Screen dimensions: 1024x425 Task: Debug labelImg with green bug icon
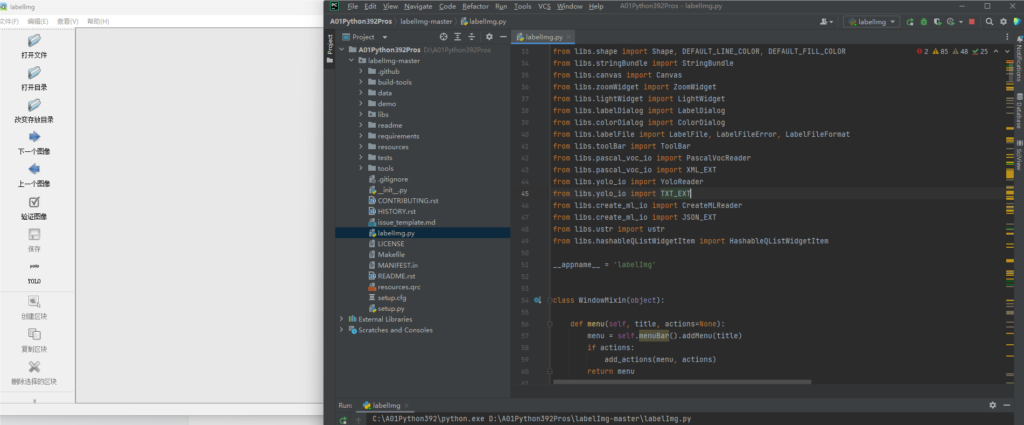click(923, 22)
